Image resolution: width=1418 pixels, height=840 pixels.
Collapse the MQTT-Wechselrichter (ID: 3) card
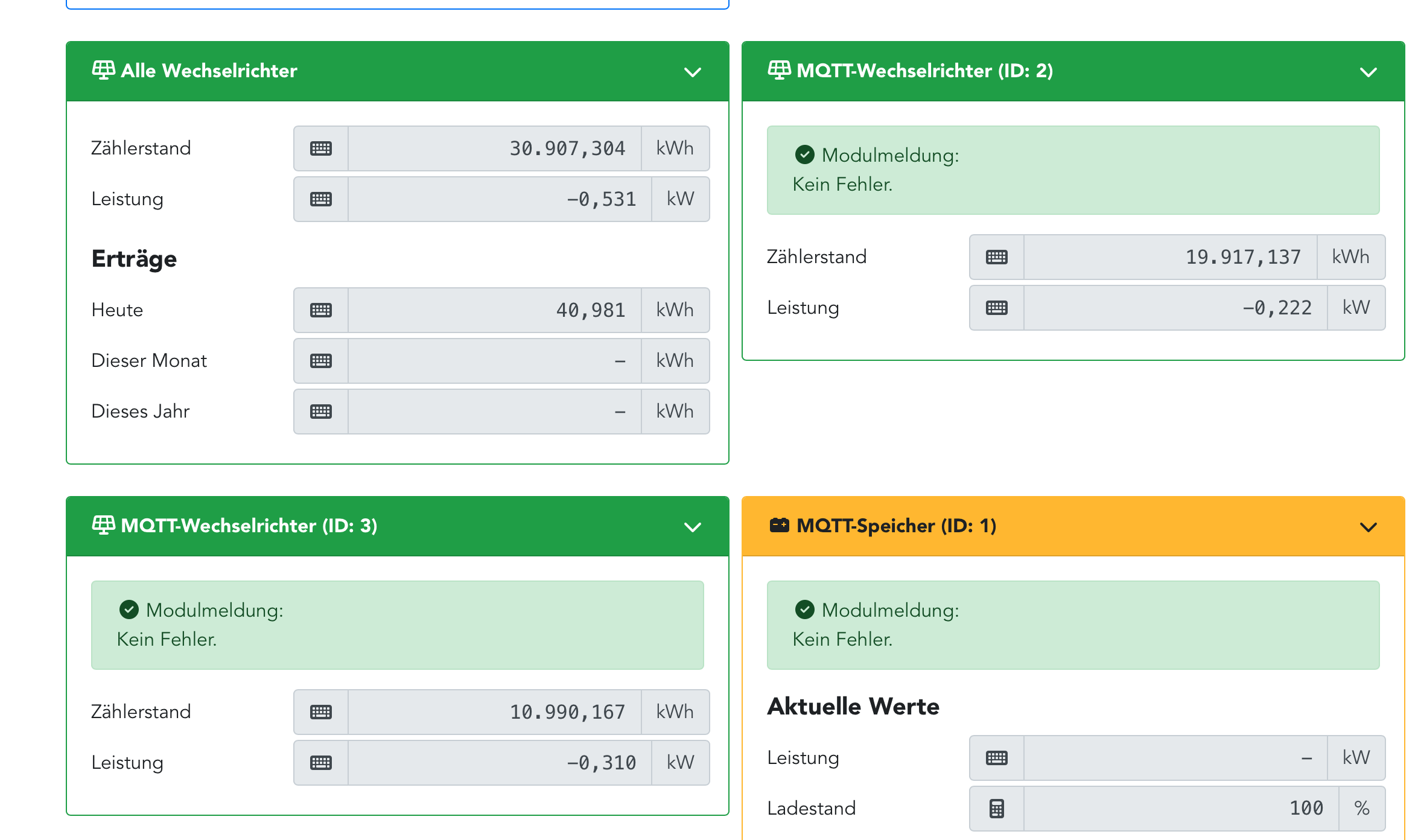[692, 527]
